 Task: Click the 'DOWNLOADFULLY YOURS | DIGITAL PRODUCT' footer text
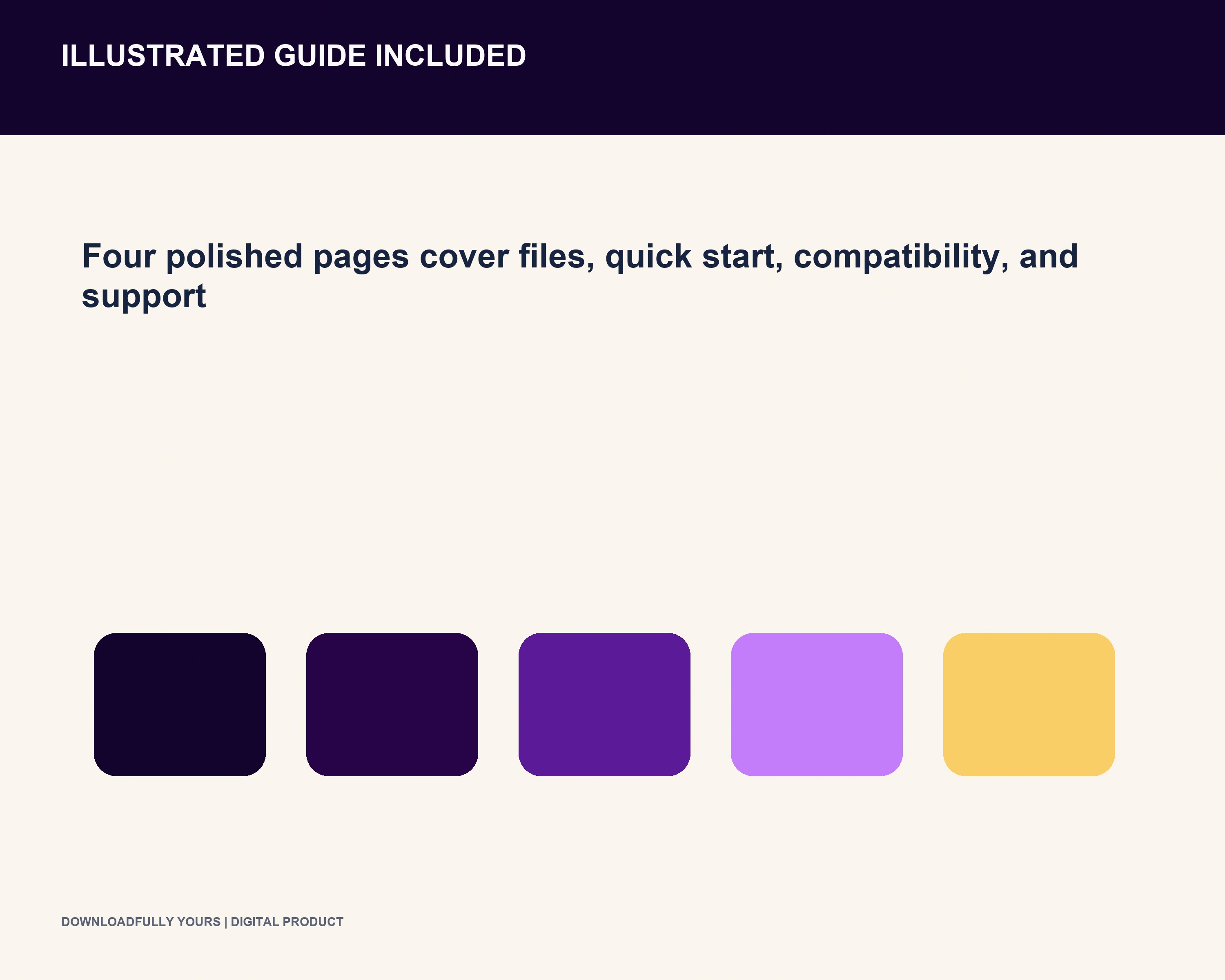202,922
